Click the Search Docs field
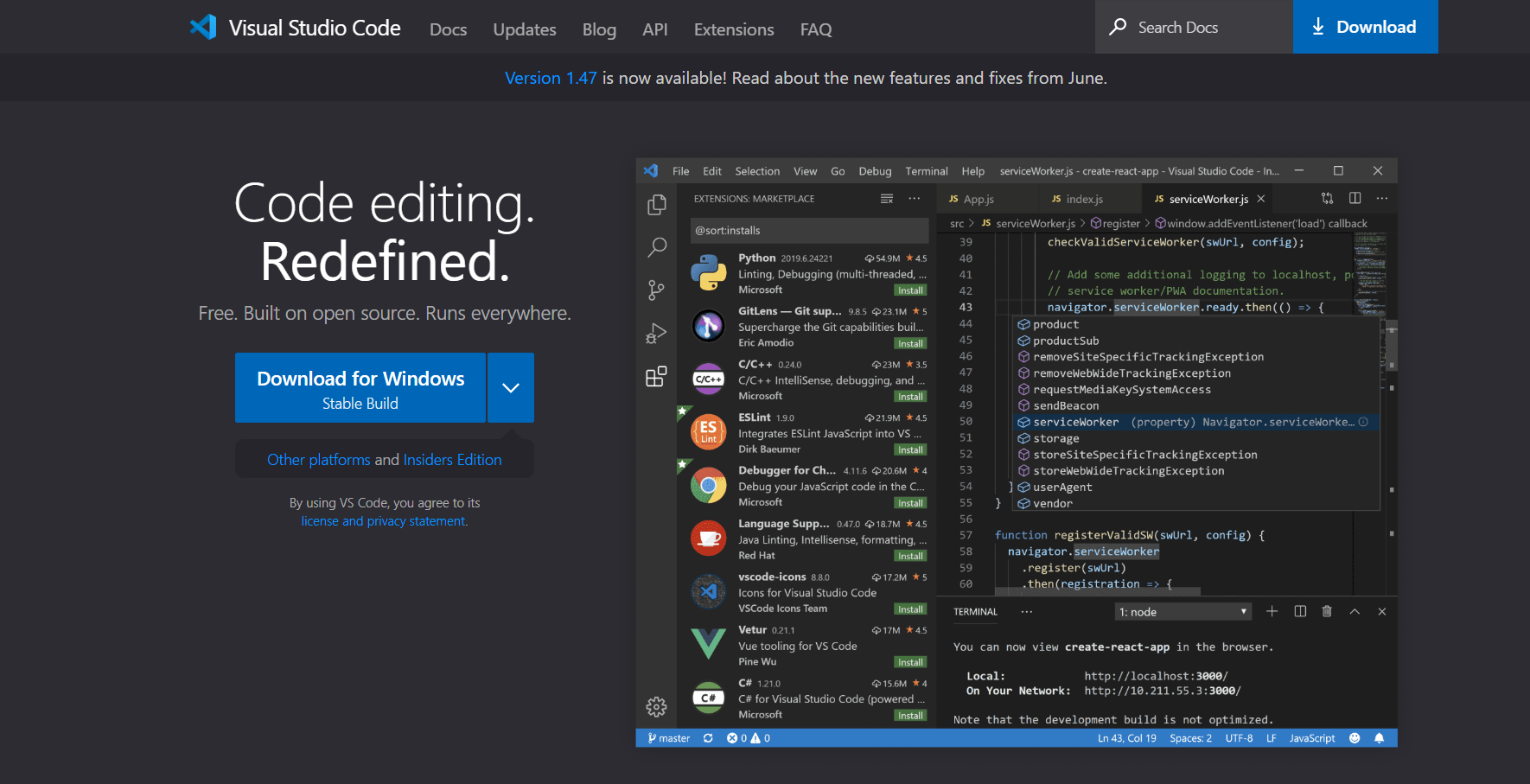 pyautogui.click(x=1194, y=27)
